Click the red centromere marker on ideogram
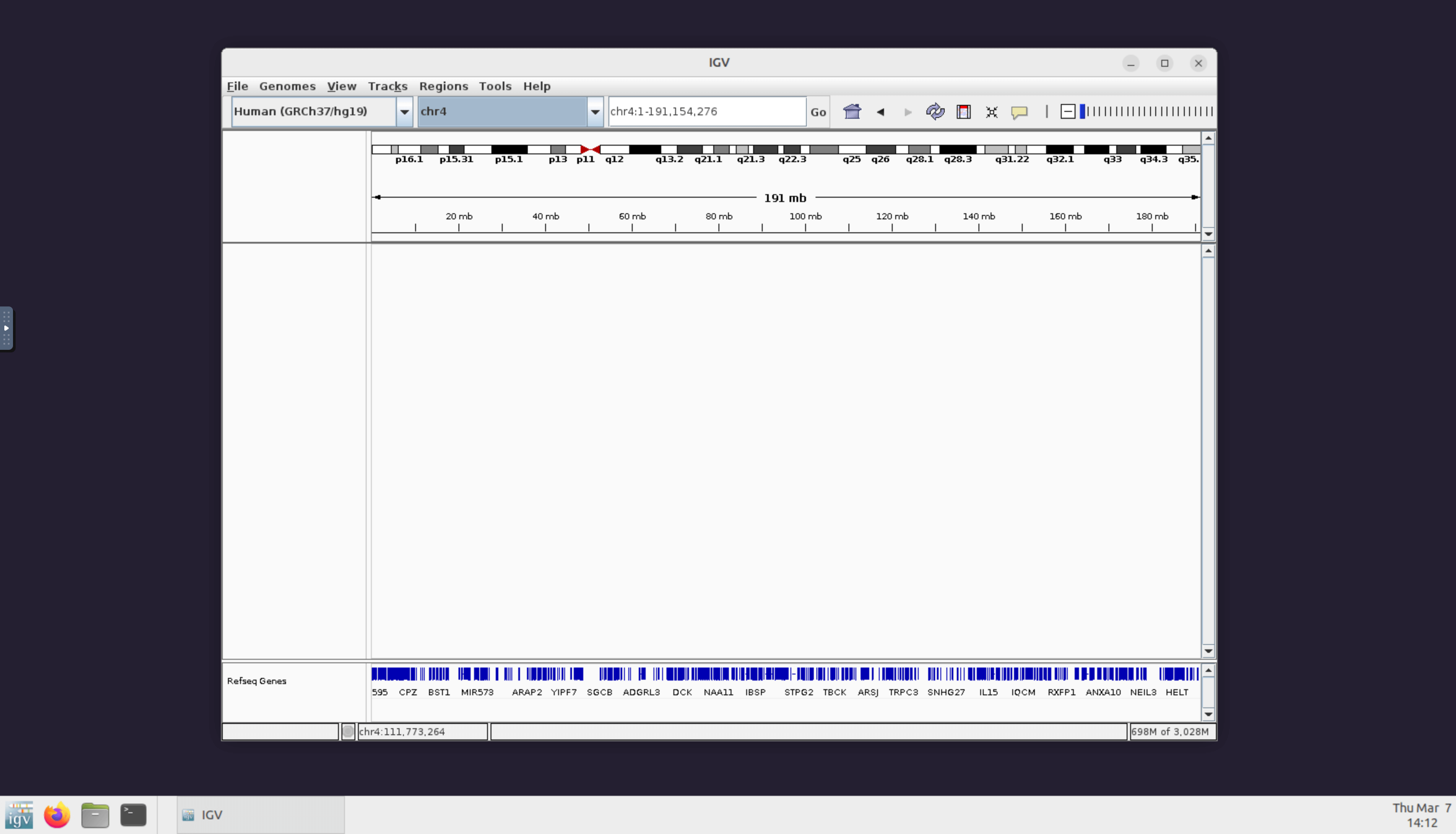 [590, 150]
